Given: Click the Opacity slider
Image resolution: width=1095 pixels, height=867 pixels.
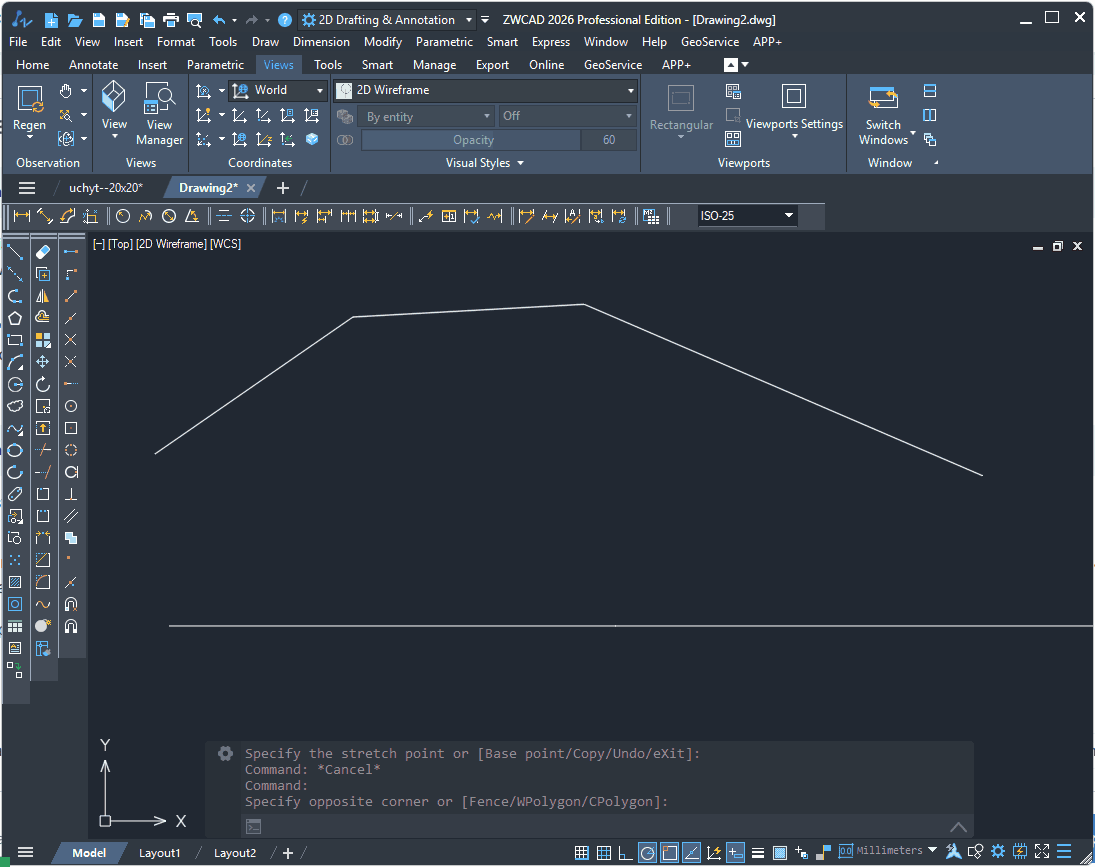Looking at the screenshot, I should point(471,140).
